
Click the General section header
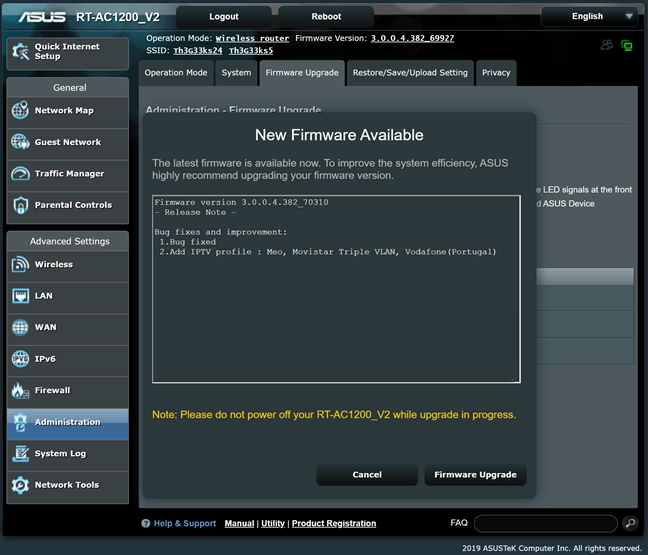pyautogui.click(x=69, y=88)
